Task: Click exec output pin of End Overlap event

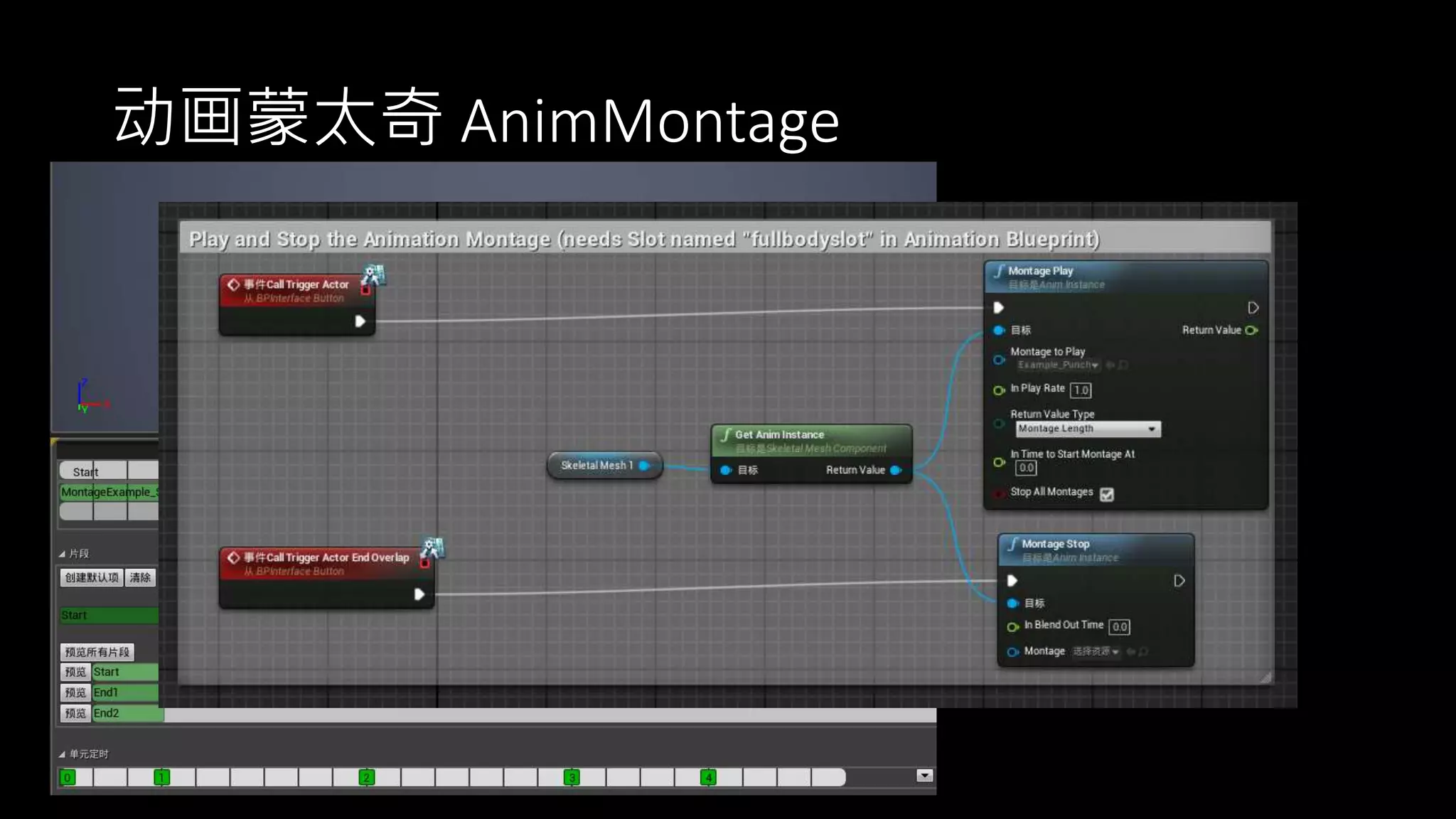Action: coord(419,594)
